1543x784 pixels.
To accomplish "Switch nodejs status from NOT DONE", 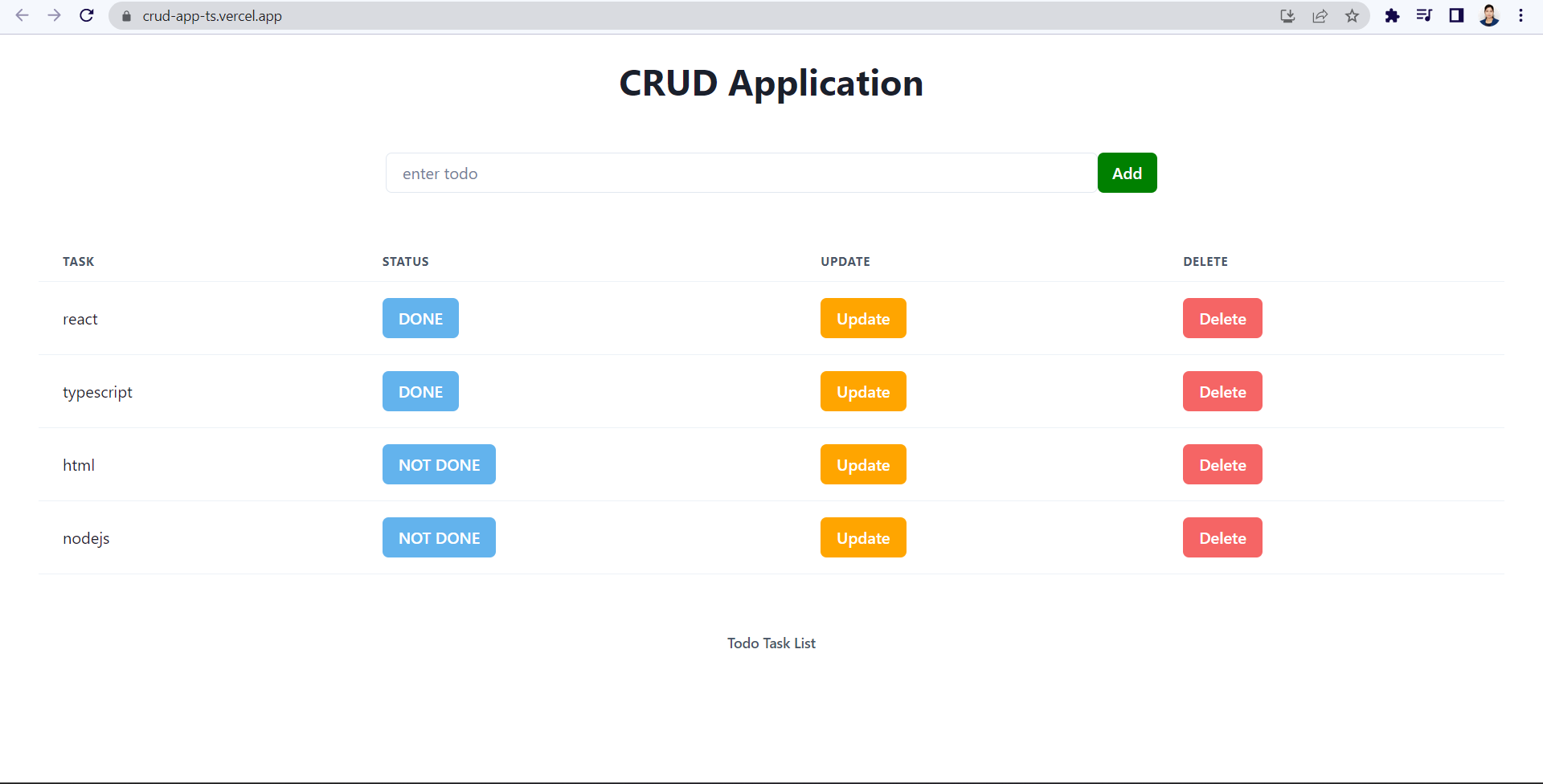I will (439, 537).
